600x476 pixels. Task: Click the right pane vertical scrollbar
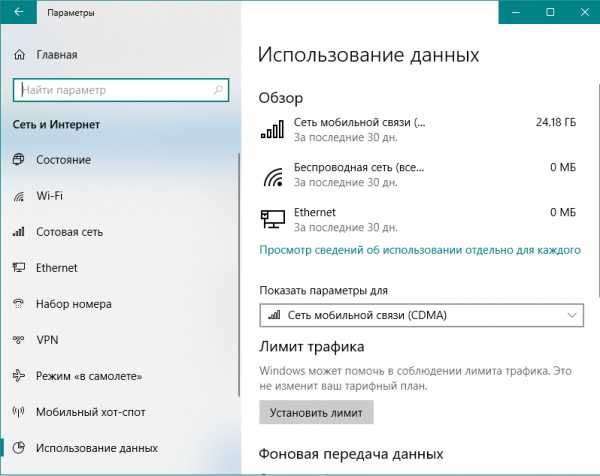pyautogui.click(x=598, y=189)
